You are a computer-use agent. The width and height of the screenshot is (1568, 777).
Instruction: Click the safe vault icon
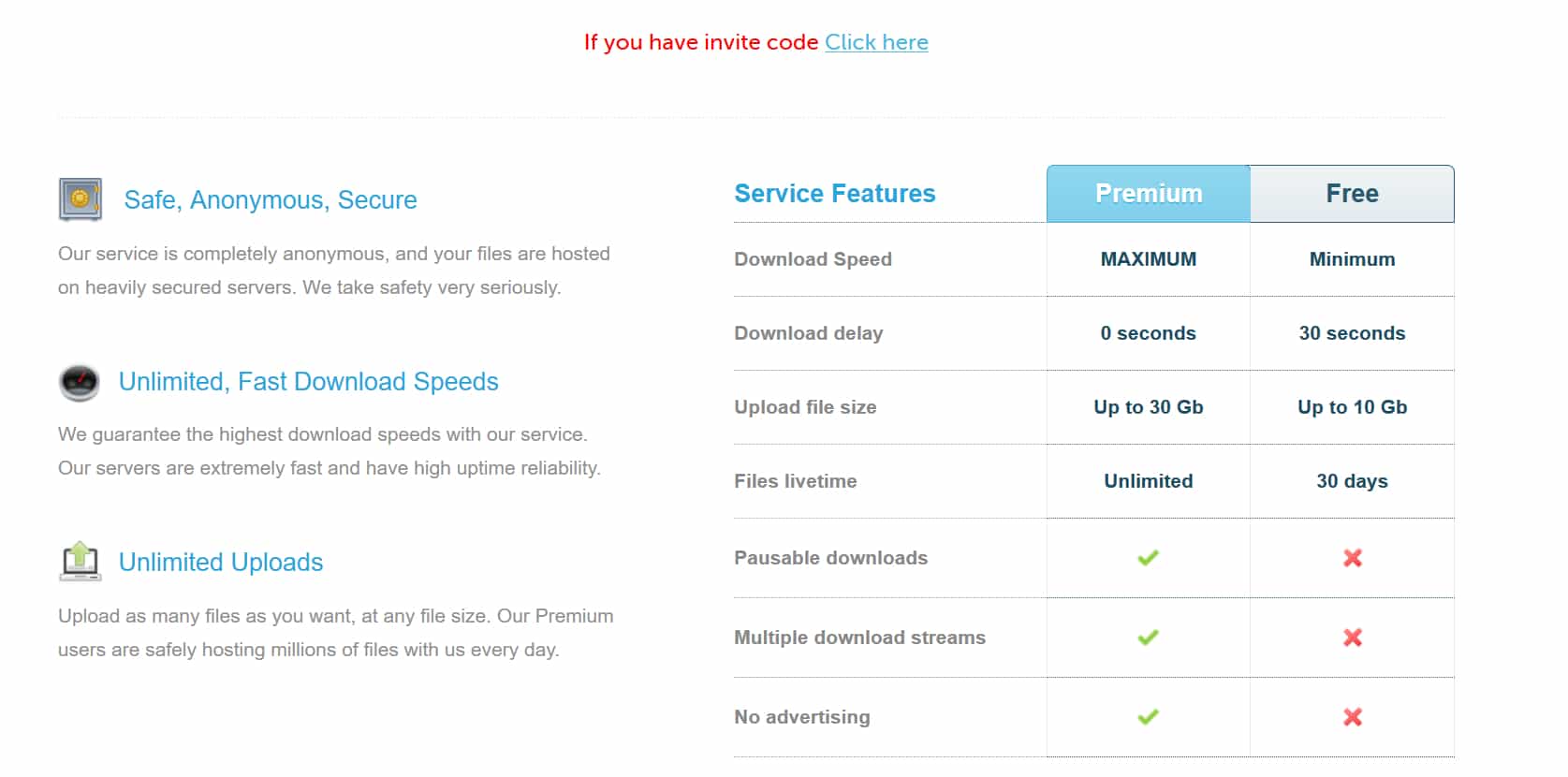81,199
